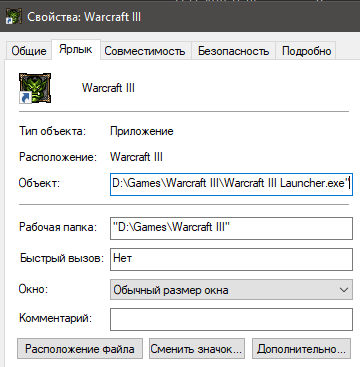Screen dimensions: 360x367
Task: Switch to the Подробно tab
Action: point(306,51)
